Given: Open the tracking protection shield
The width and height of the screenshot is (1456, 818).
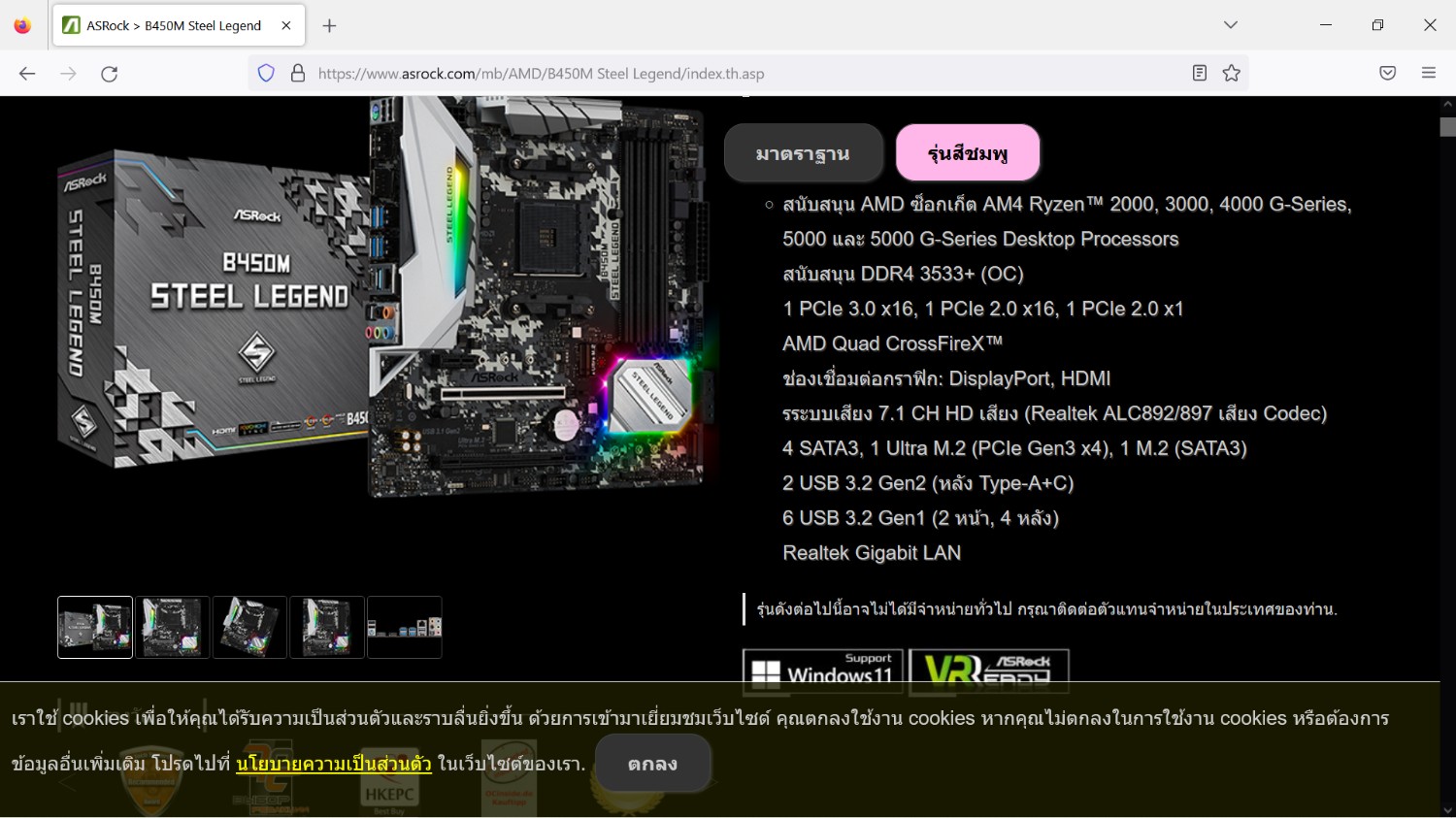Looking at the screenshot, I should (266, 74).
